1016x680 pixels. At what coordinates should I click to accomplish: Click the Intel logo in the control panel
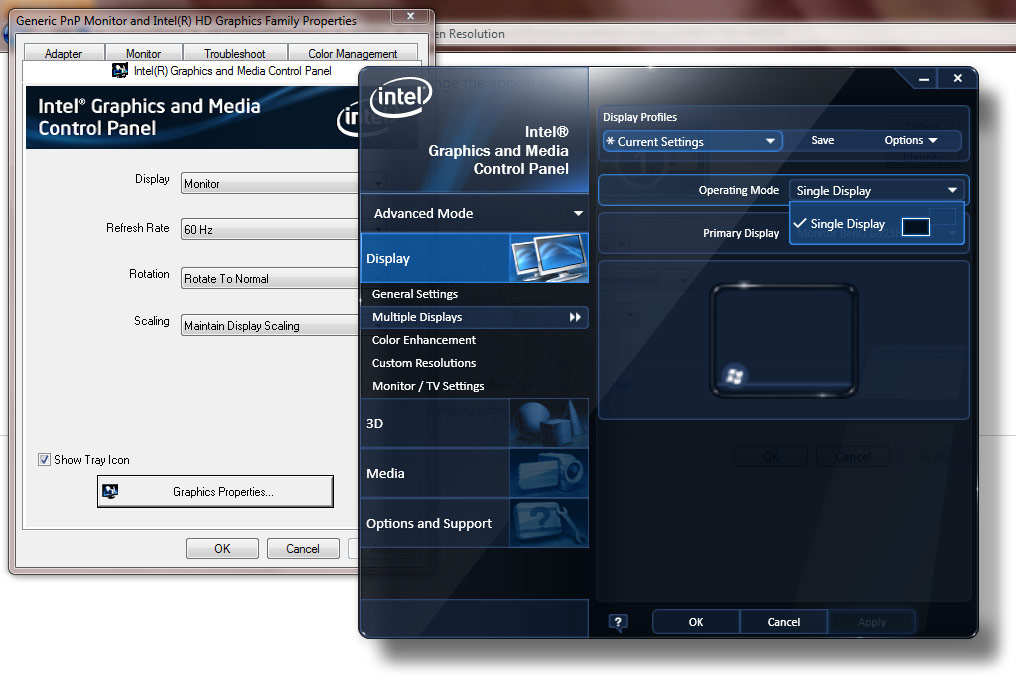pos(400,97)
